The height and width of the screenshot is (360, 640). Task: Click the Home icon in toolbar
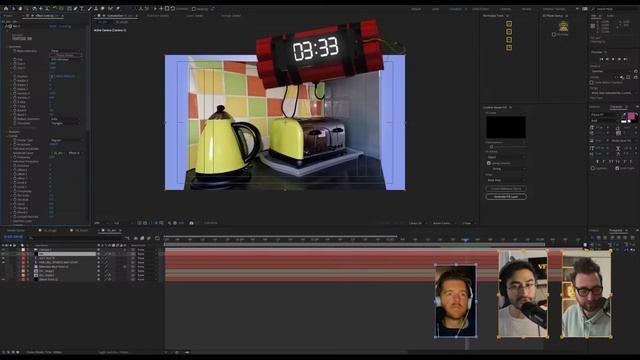[6, 9]
